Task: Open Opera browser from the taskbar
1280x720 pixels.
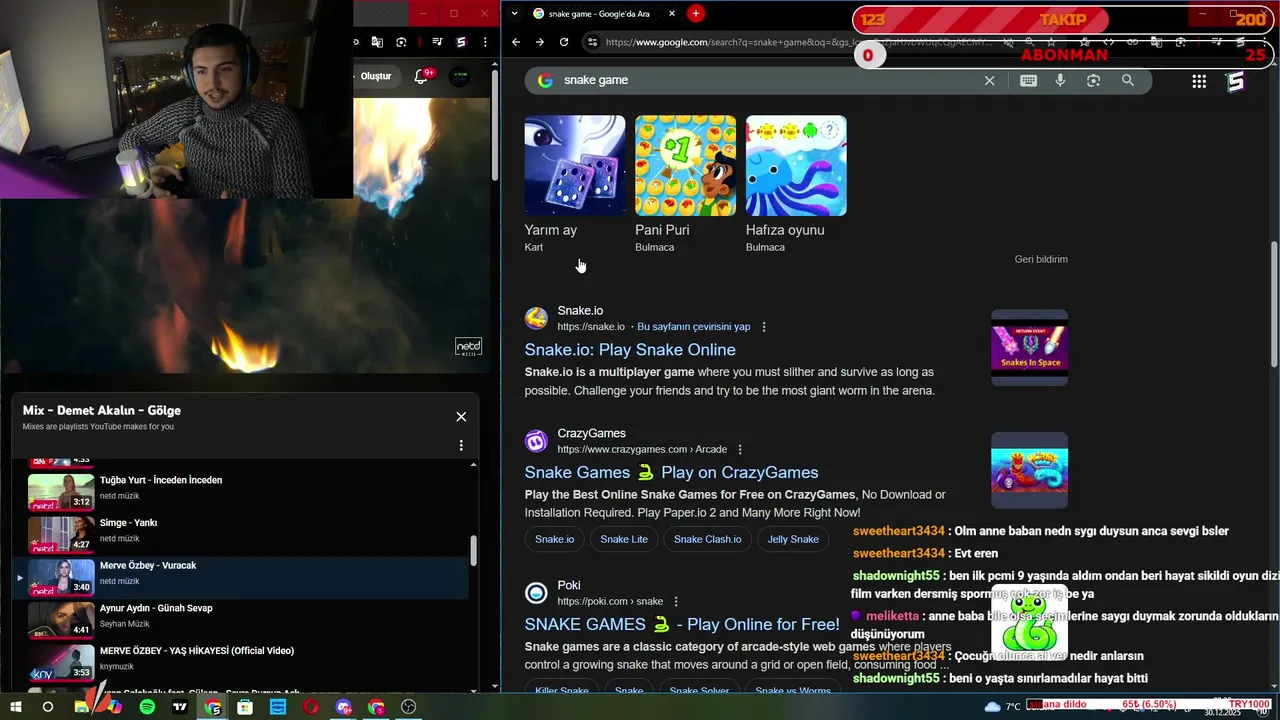Action: [x=311, y=707]
